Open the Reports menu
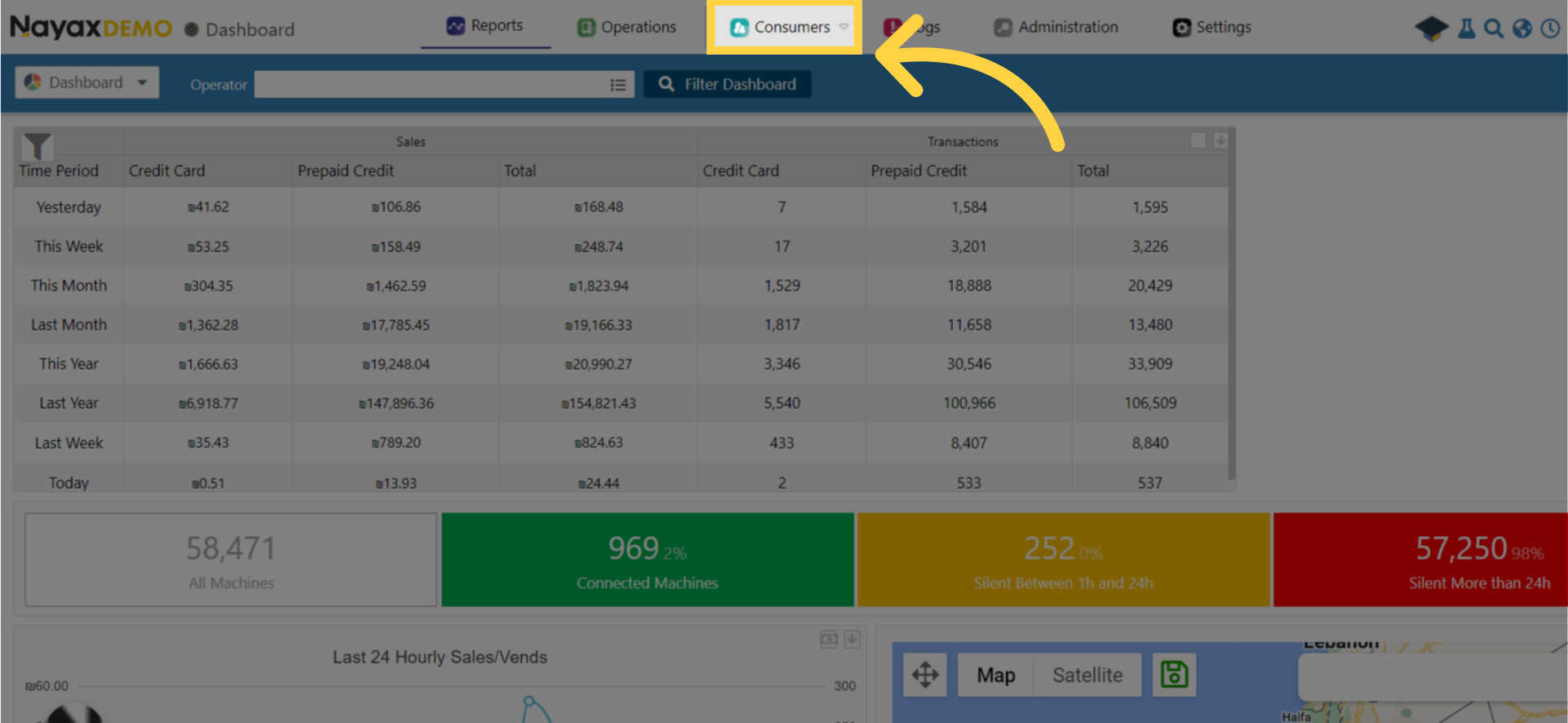The width and height of the screenshot is (1568, 723). [485, 26]
